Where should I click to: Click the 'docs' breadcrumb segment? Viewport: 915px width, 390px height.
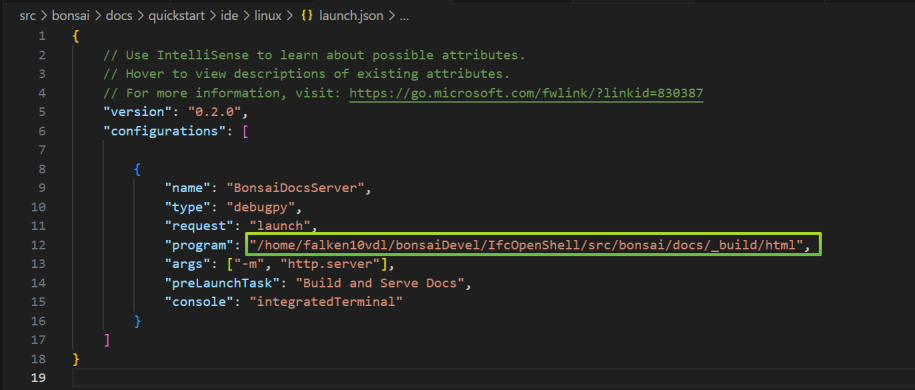(x=118, y=16)
